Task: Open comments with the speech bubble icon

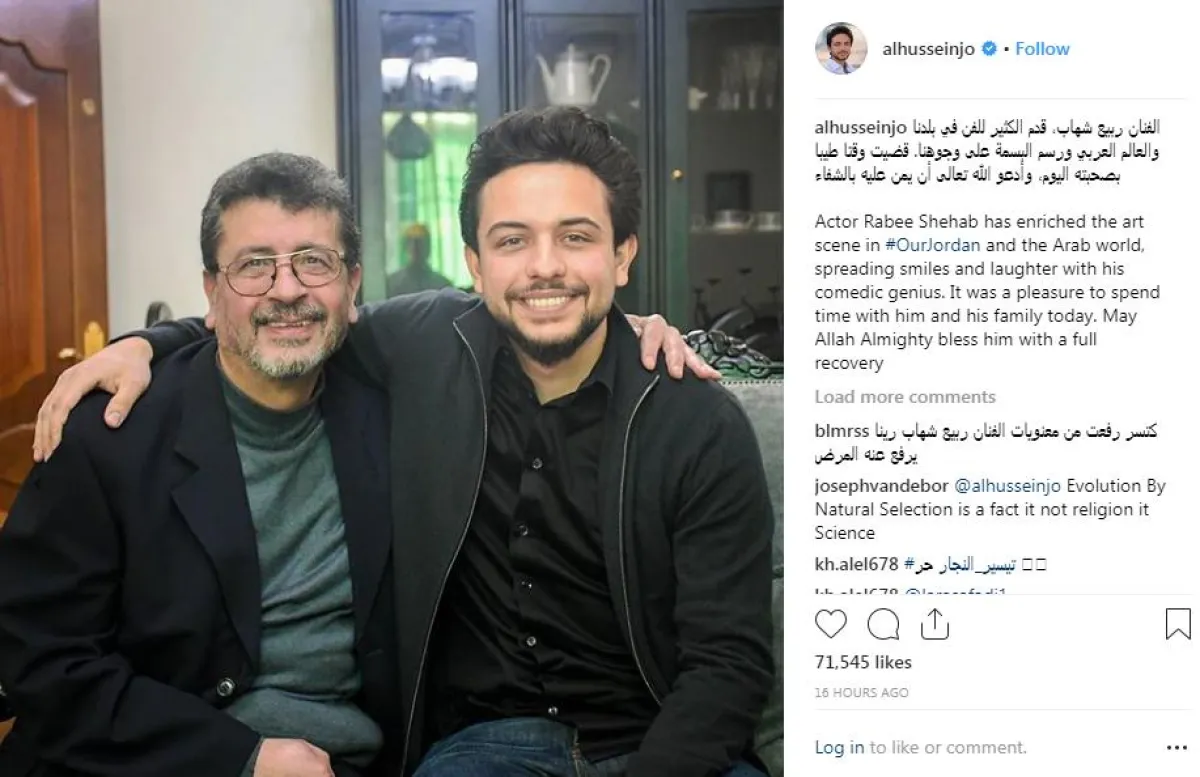Action: point(883,624)
